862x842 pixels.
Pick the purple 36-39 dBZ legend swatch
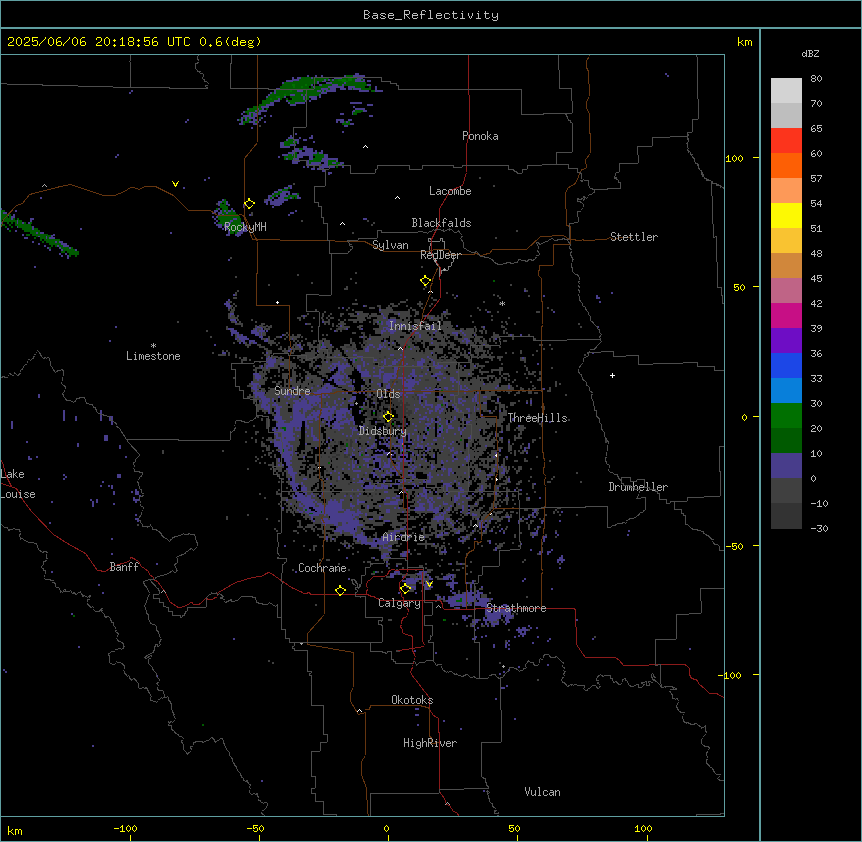786,340
